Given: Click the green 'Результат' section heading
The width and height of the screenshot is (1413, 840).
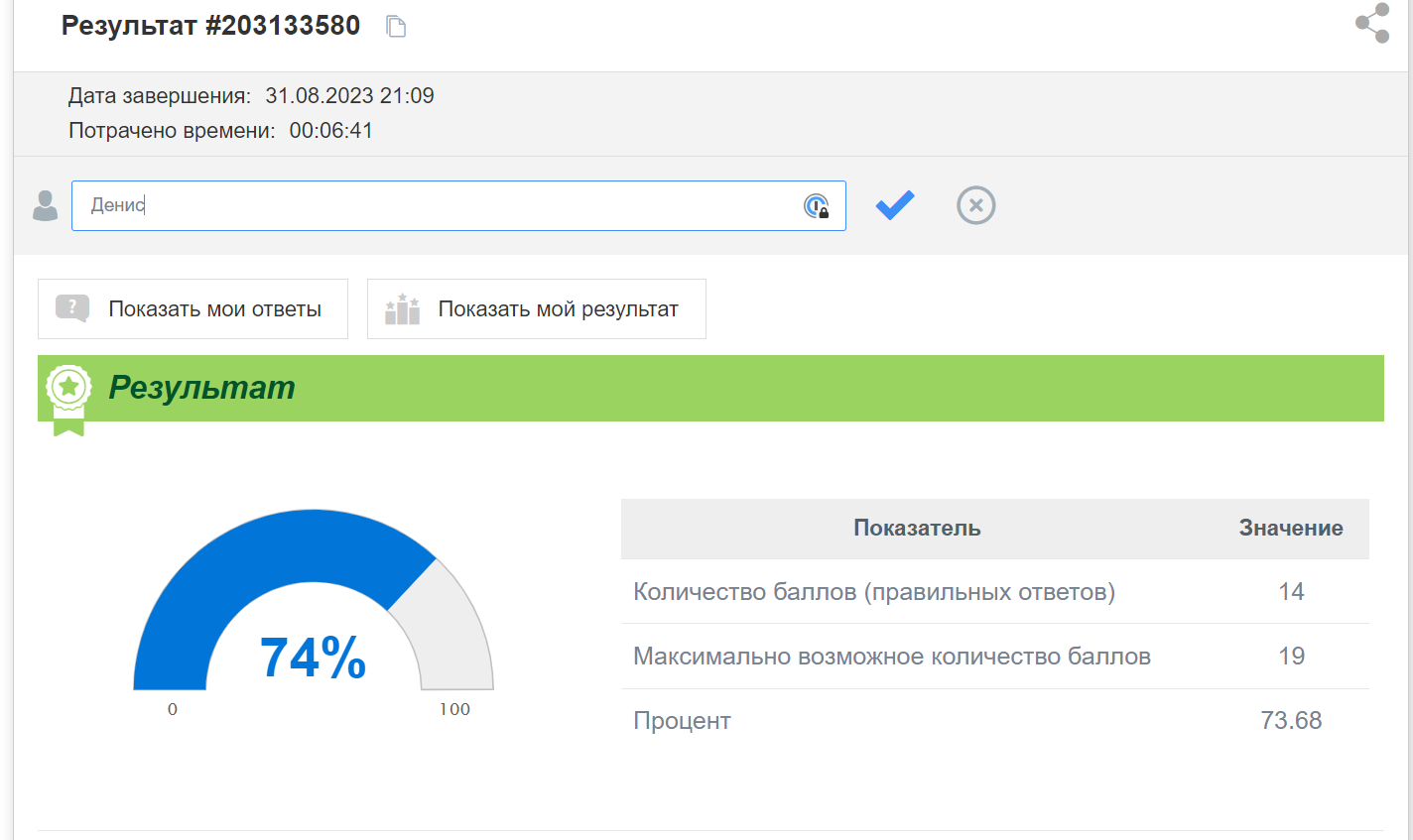Looking at the screenshot, I should [201, 388].
